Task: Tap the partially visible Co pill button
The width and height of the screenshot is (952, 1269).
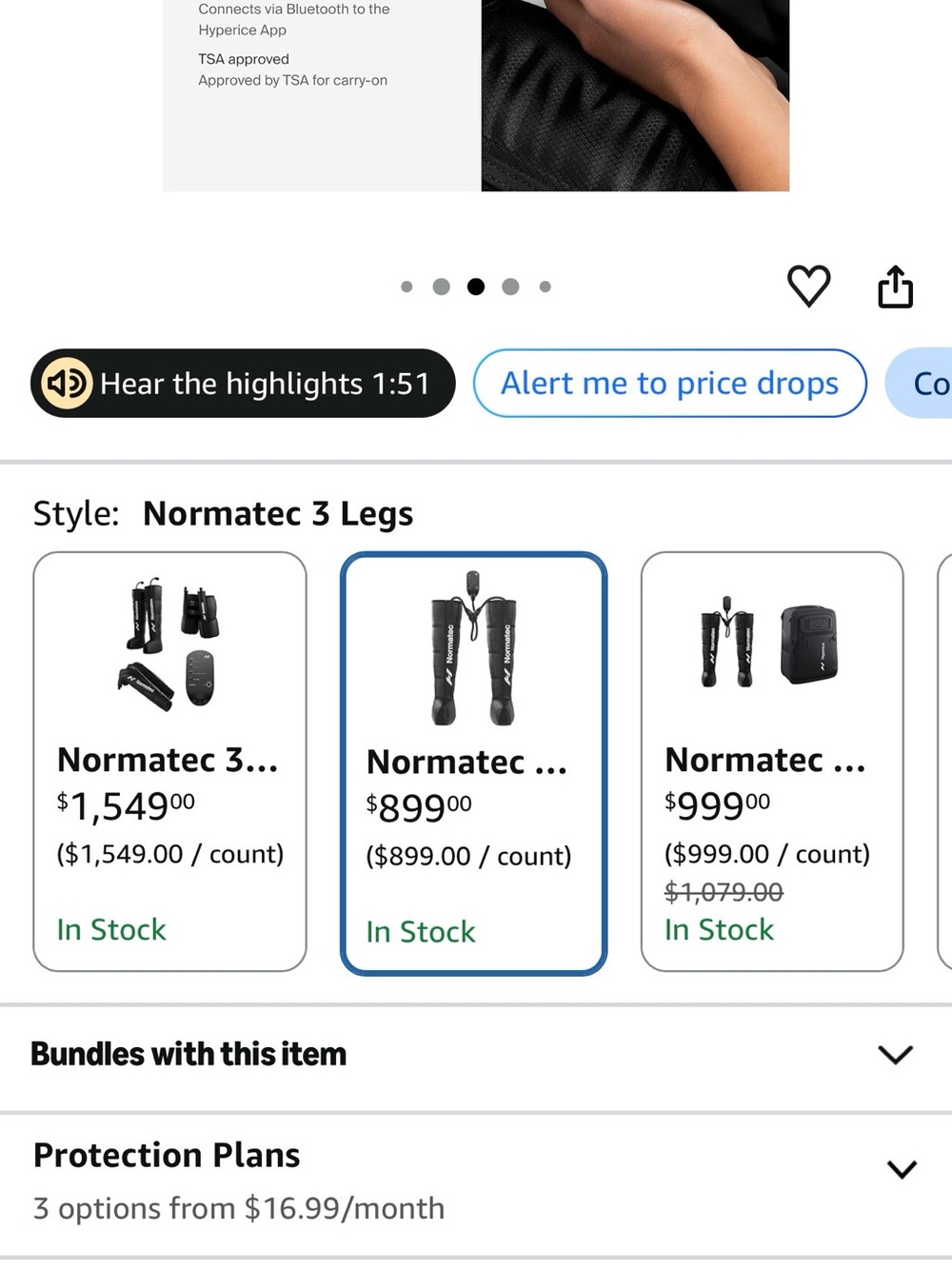Action: 919,383
